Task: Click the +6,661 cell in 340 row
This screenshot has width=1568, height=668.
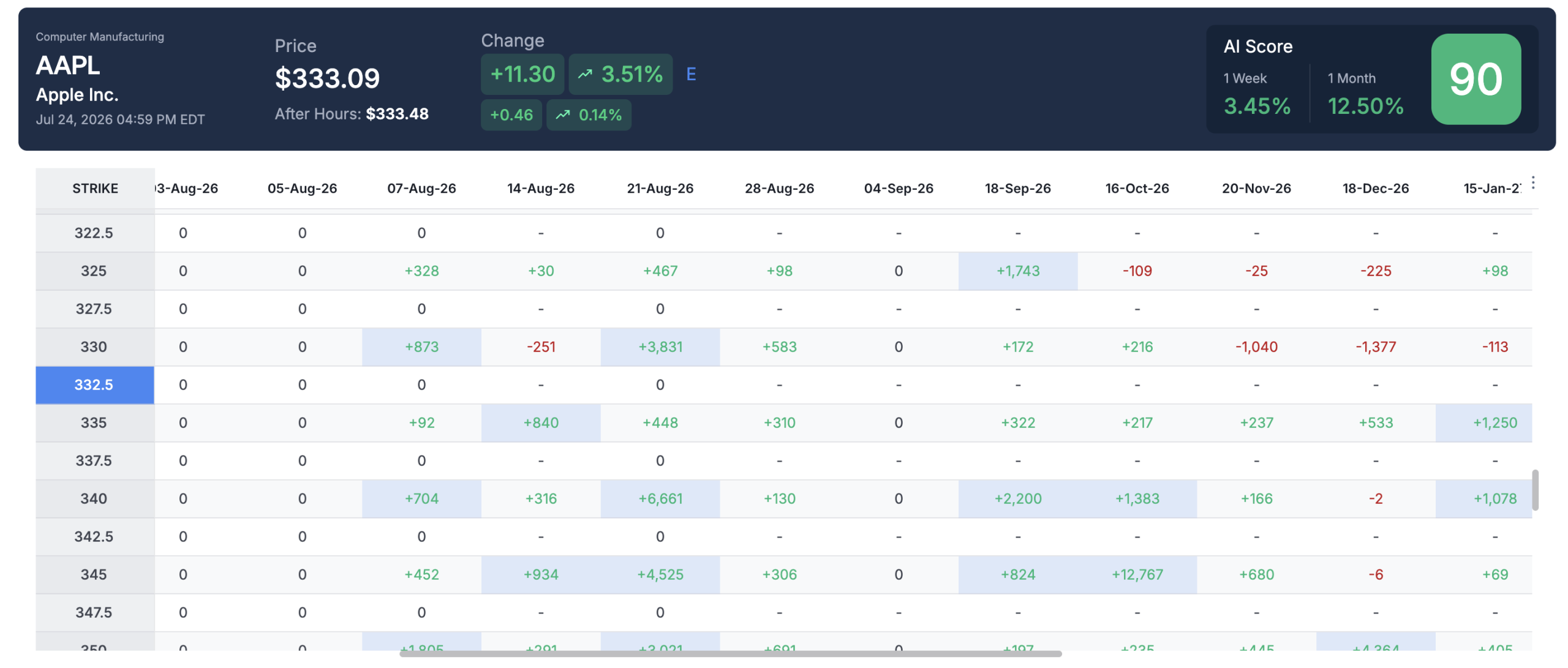Action: point(660,498)
